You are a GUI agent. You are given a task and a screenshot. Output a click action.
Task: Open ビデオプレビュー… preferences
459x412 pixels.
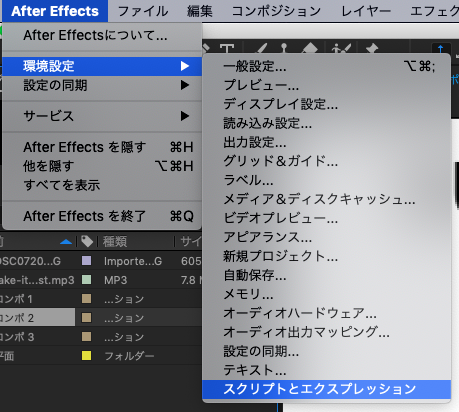[326, 218]
